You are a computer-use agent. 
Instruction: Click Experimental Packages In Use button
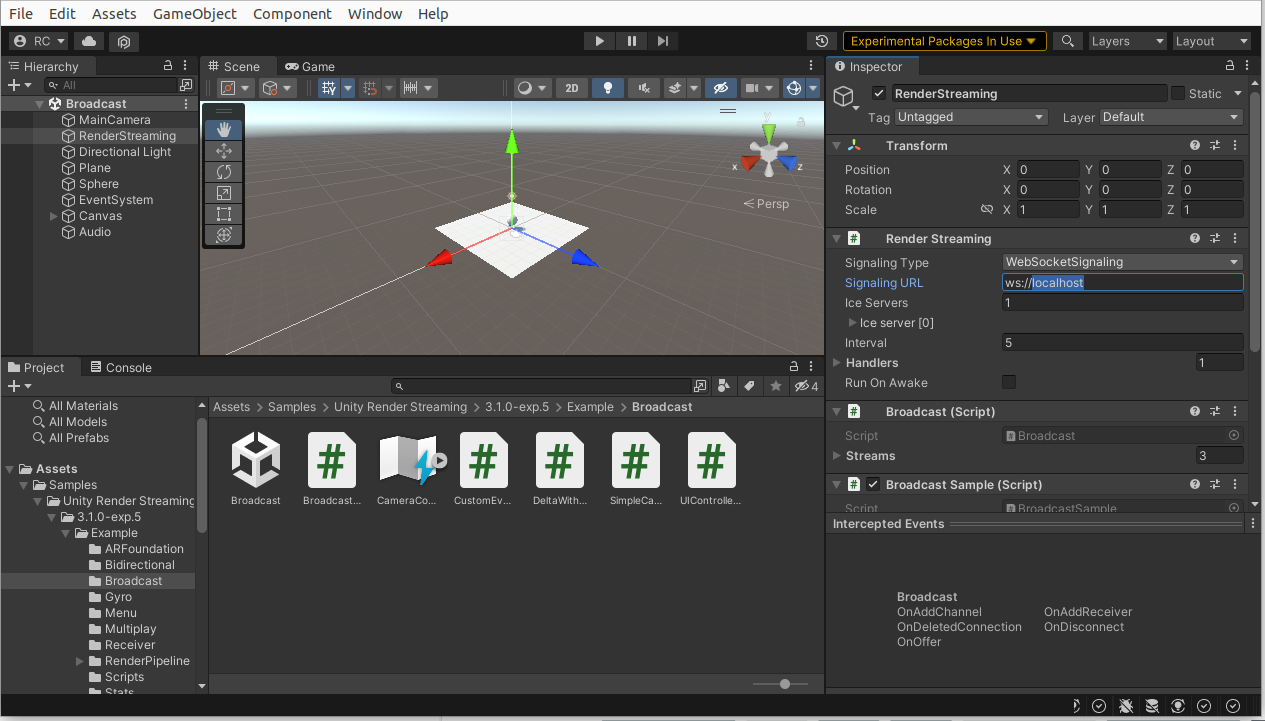945,41
